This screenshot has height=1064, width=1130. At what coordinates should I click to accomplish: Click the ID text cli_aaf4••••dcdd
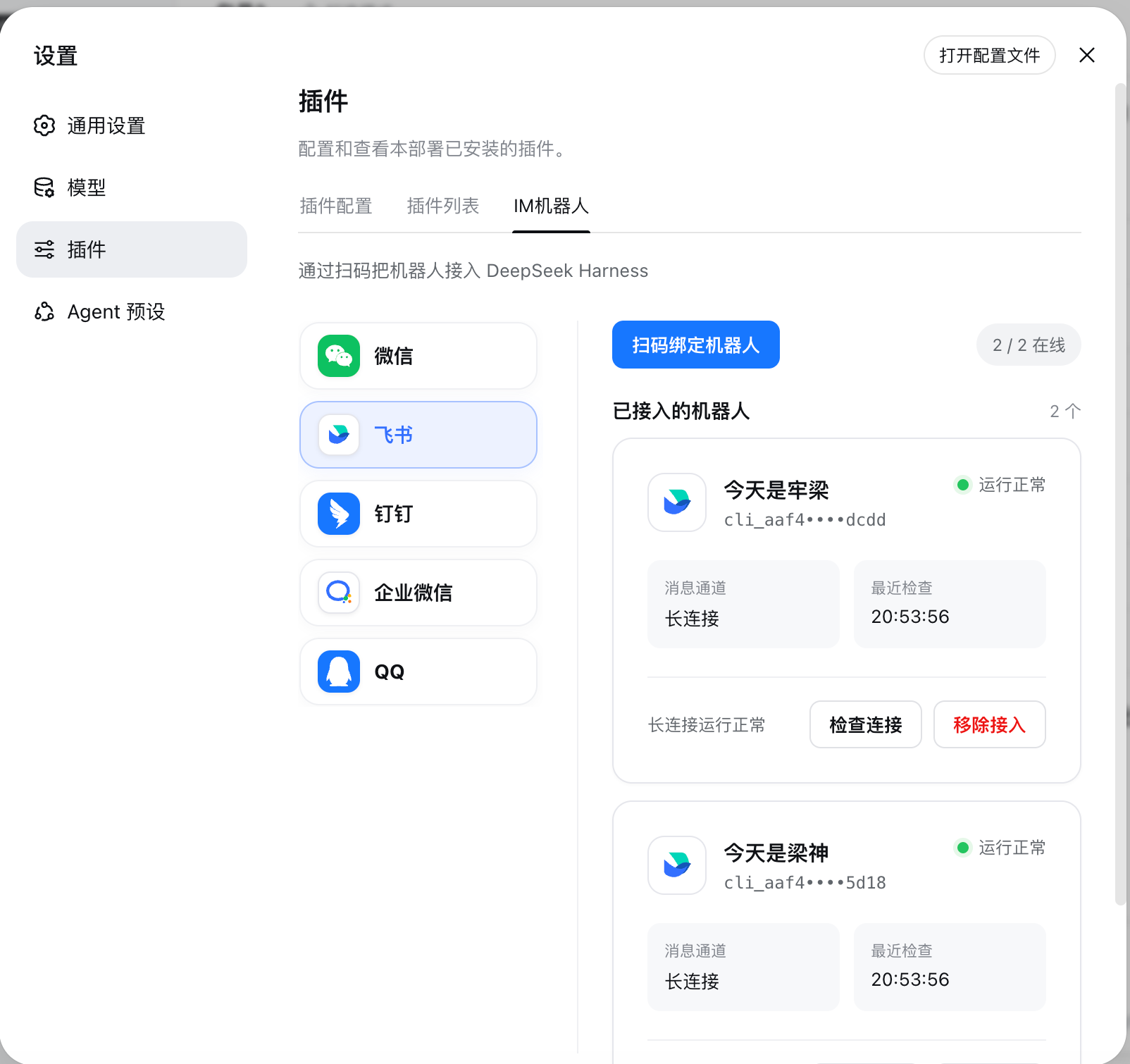click(x=805, y=520)
